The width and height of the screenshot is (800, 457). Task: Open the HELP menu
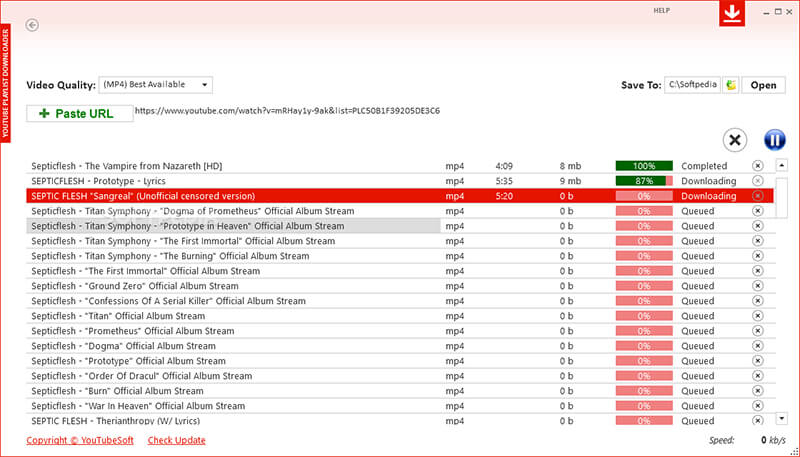(662, 10)
